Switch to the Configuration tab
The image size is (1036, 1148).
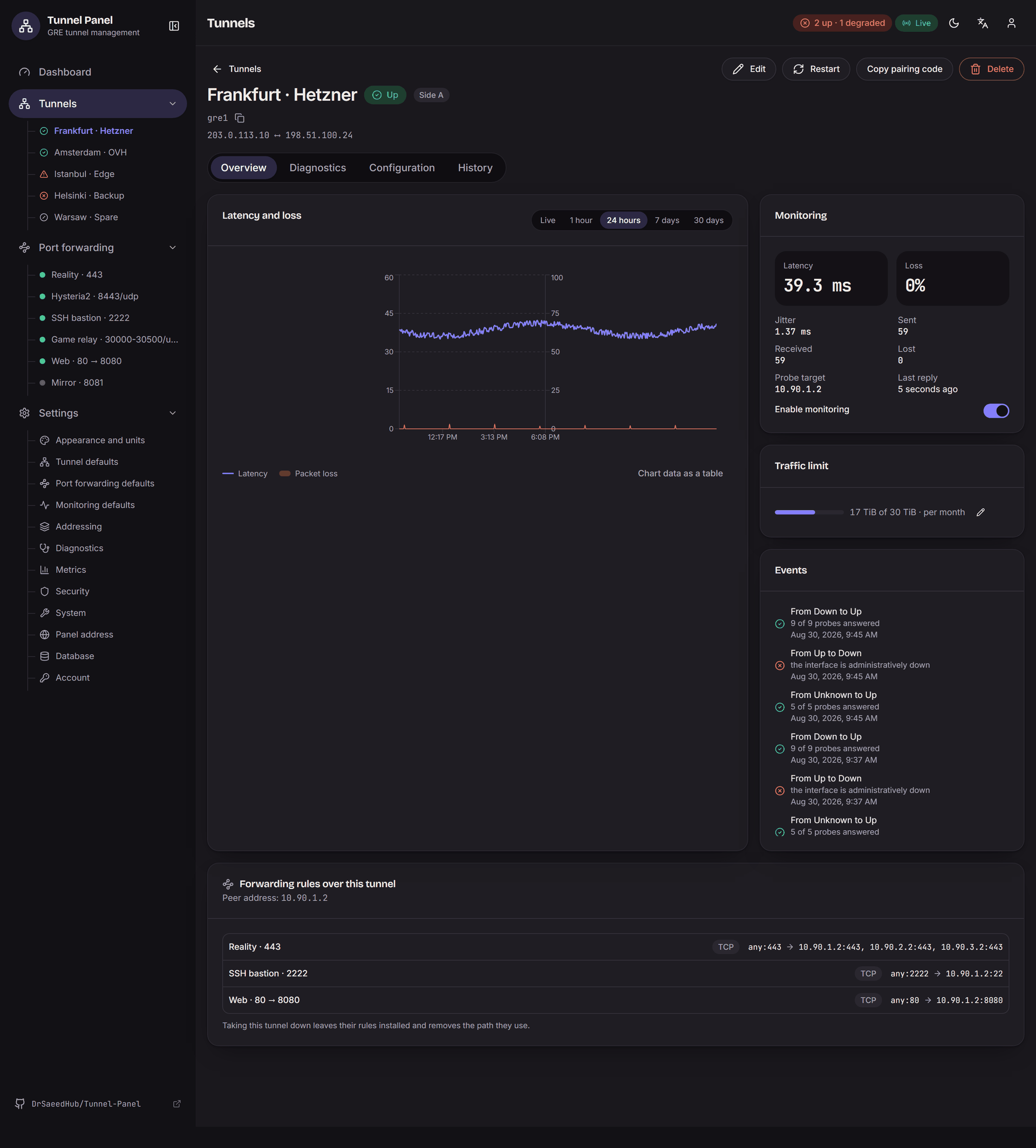tap(401, 167)
